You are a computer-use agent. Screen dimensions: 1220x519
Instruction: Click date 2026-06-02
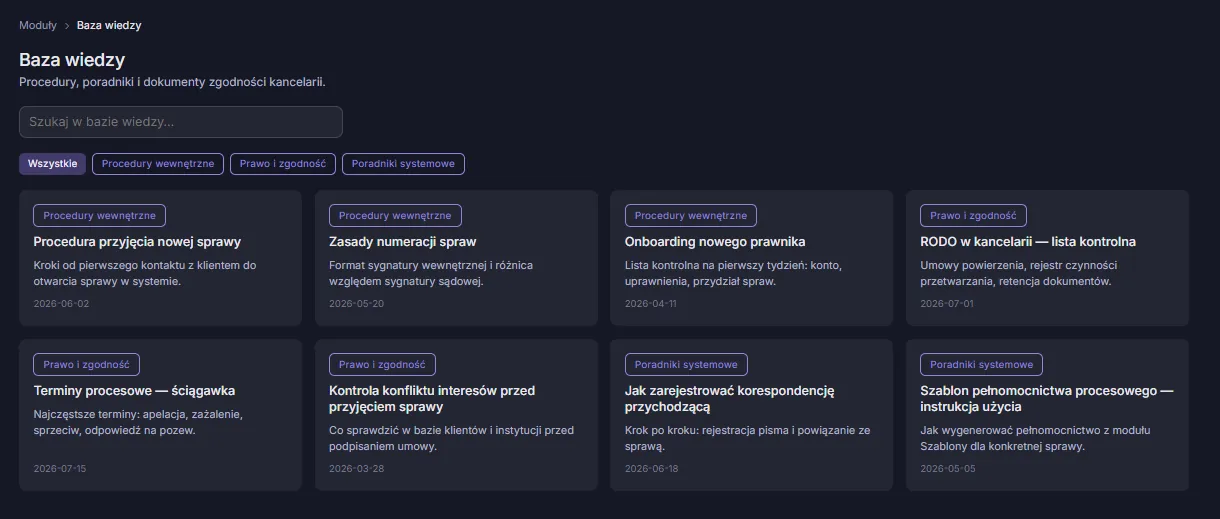point(61,303)
